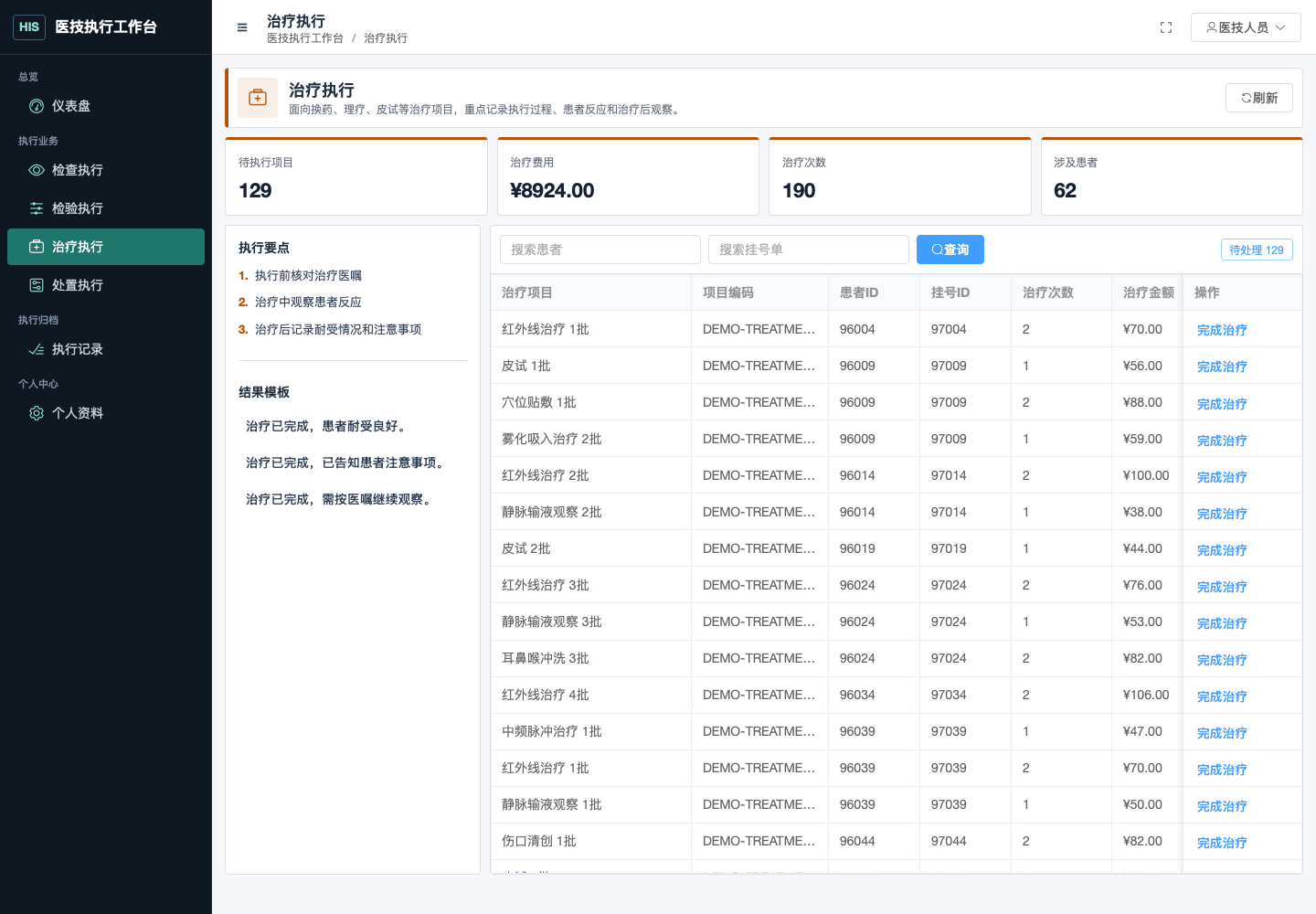Open 仪表盘 in the sidebar
1316x914 pixels.
pos(106,106)
